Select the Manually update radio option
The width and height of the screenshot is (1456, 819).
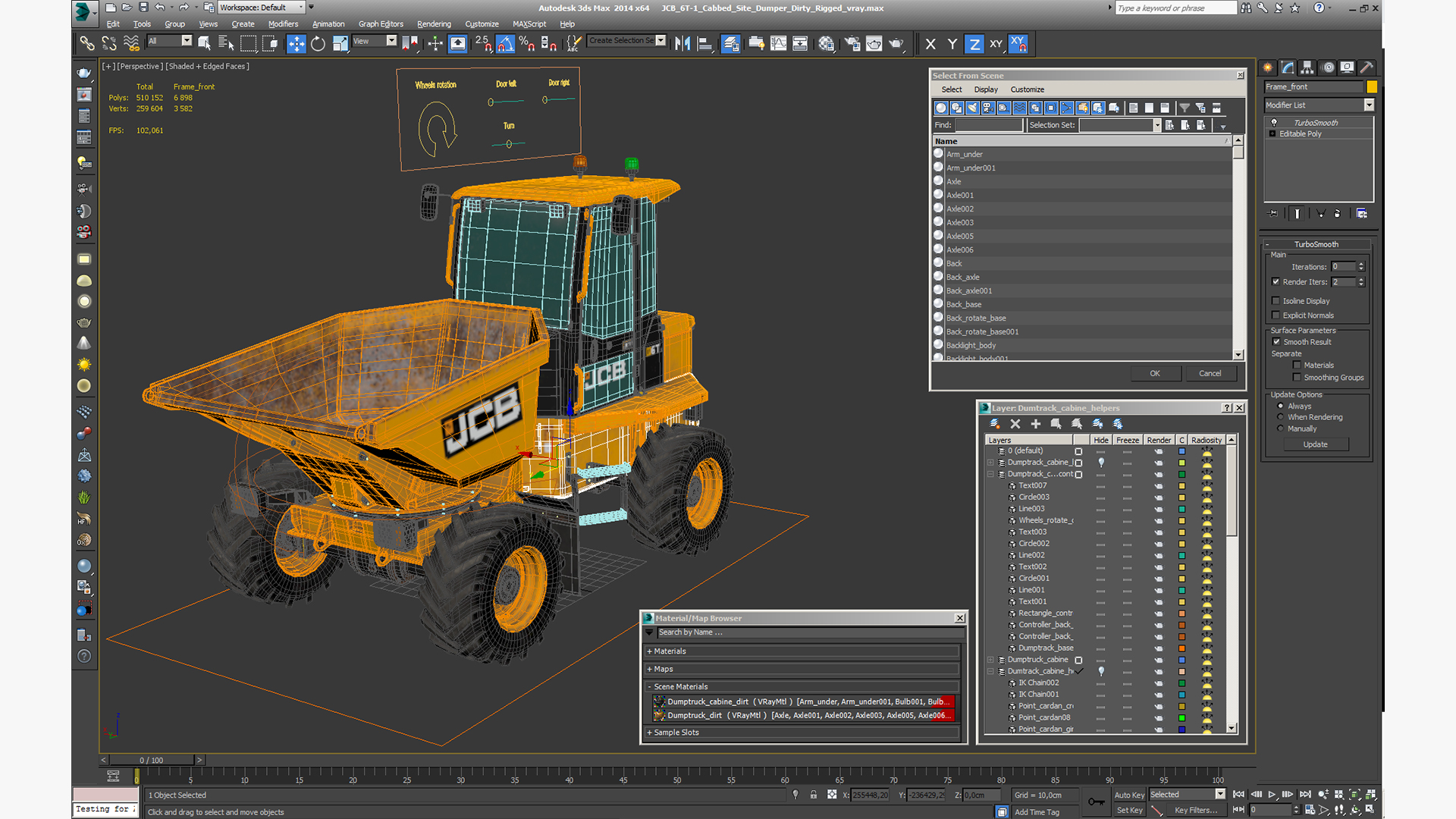[1281, 428]
